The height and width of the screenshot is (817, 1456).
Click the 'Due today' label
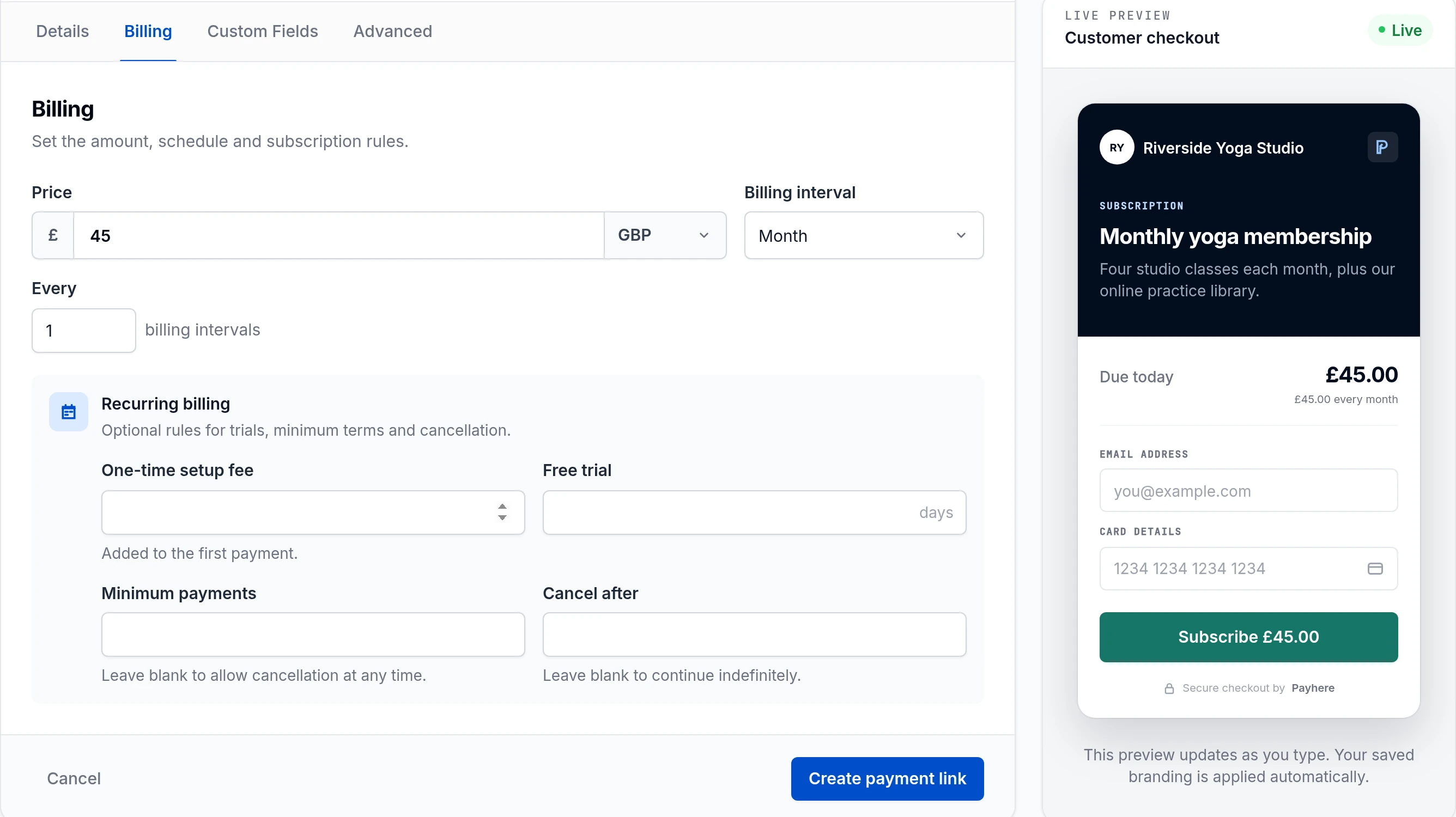click(x=1136, y=377)
